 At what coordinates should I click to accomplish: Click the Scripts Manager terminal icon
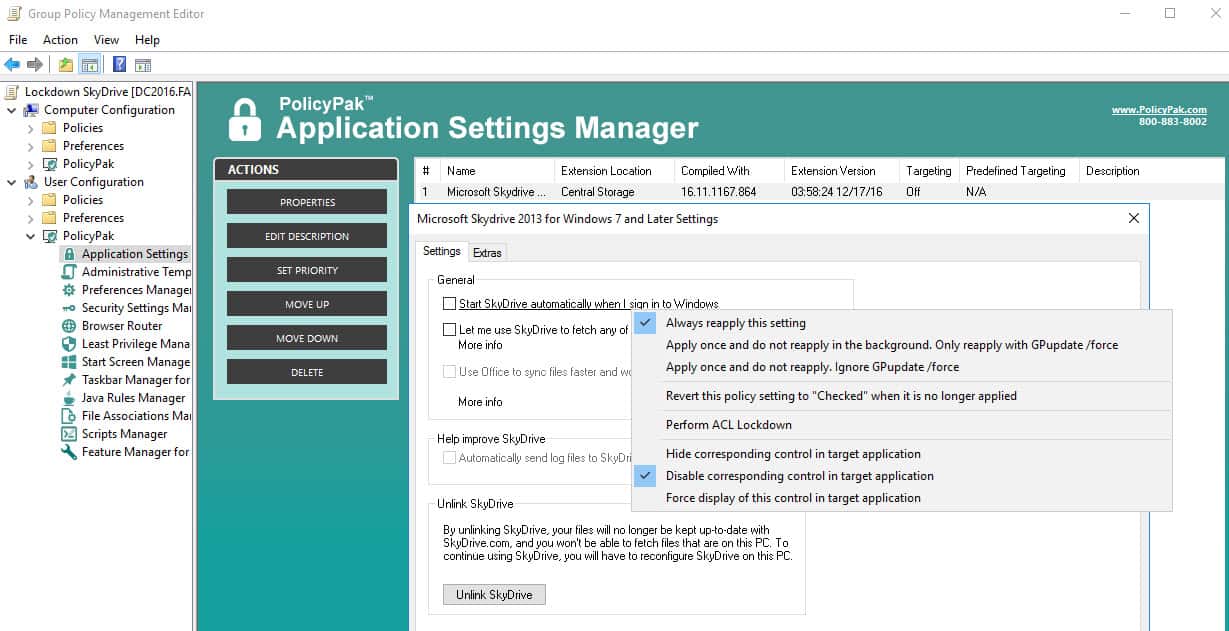69,434
